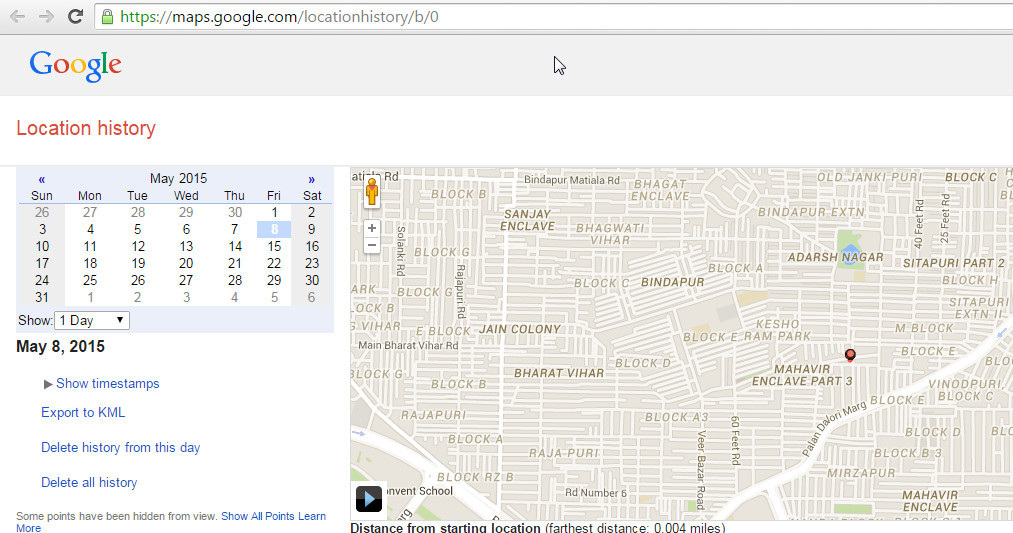Click the yellow Street View pegman
Screen dimensions: 1013x533
coord(371,192)
